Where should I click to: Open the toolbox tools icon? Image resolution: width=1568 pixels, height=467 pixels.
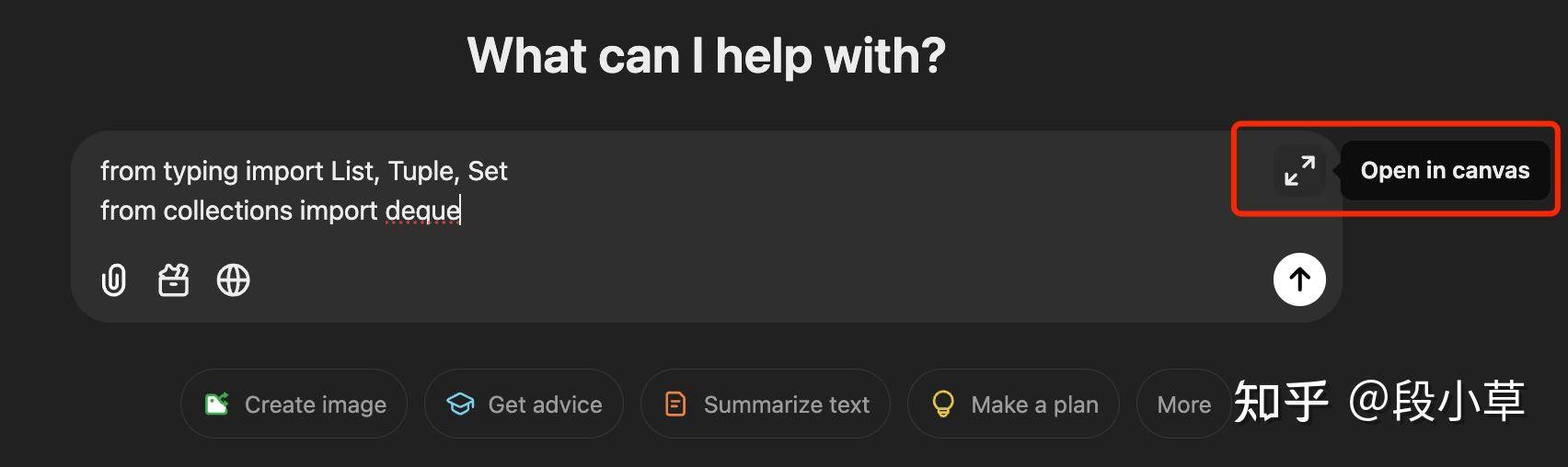[x=173, y=280]
